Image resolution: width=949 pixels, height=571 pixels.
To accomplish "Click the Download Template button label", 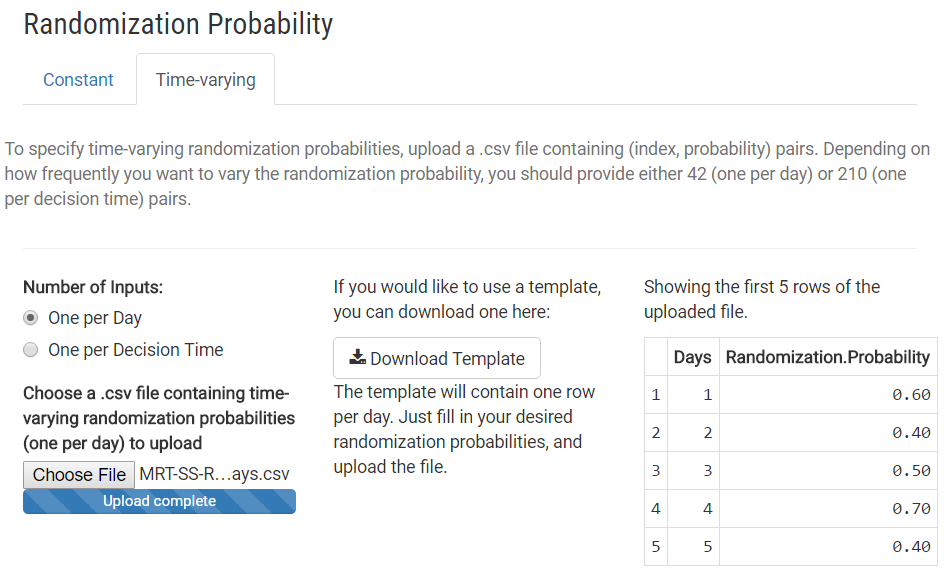I will 447,359.
